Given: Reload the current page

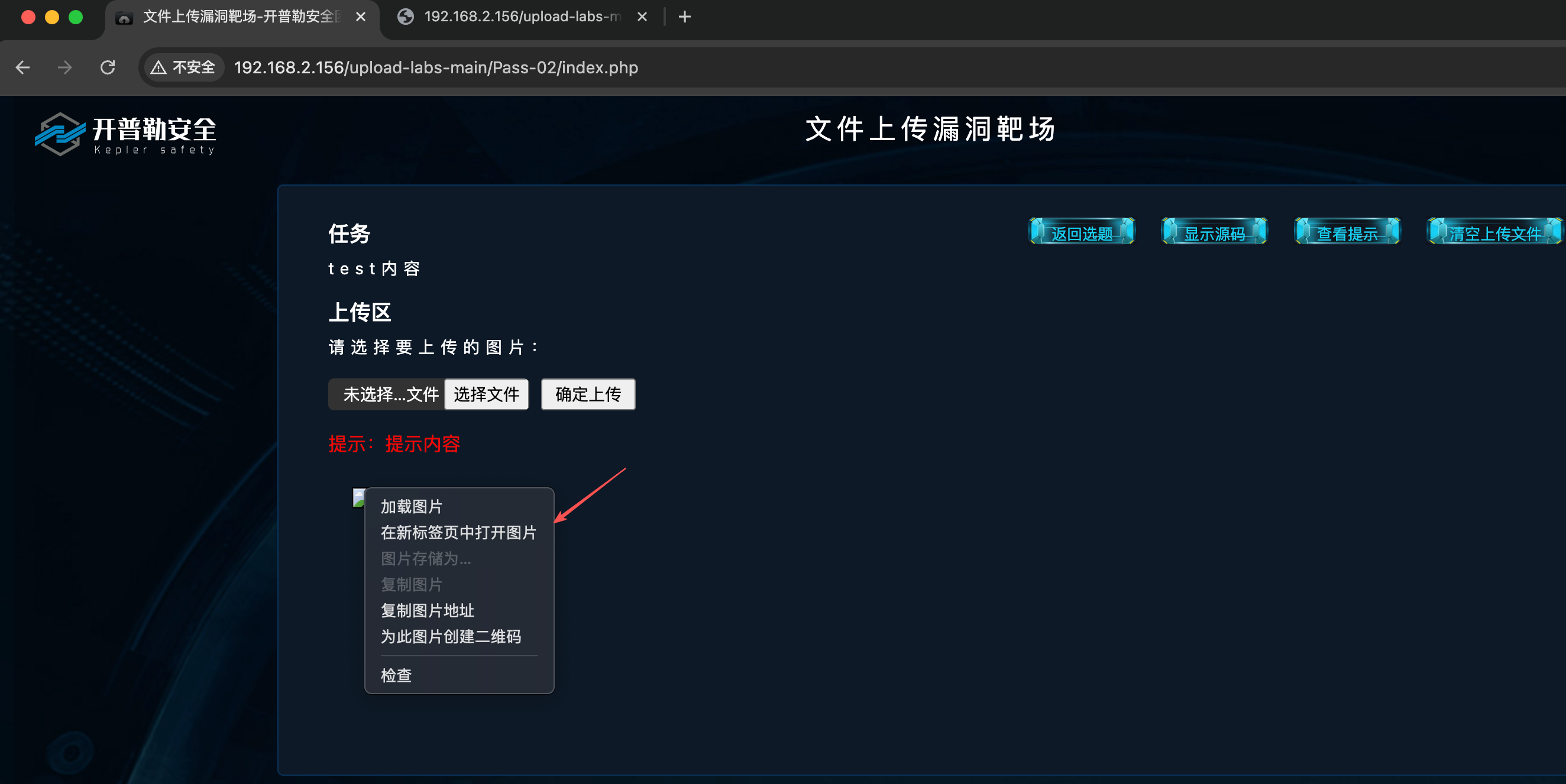Looking at the screenshot, I should [x=108, y=67].
